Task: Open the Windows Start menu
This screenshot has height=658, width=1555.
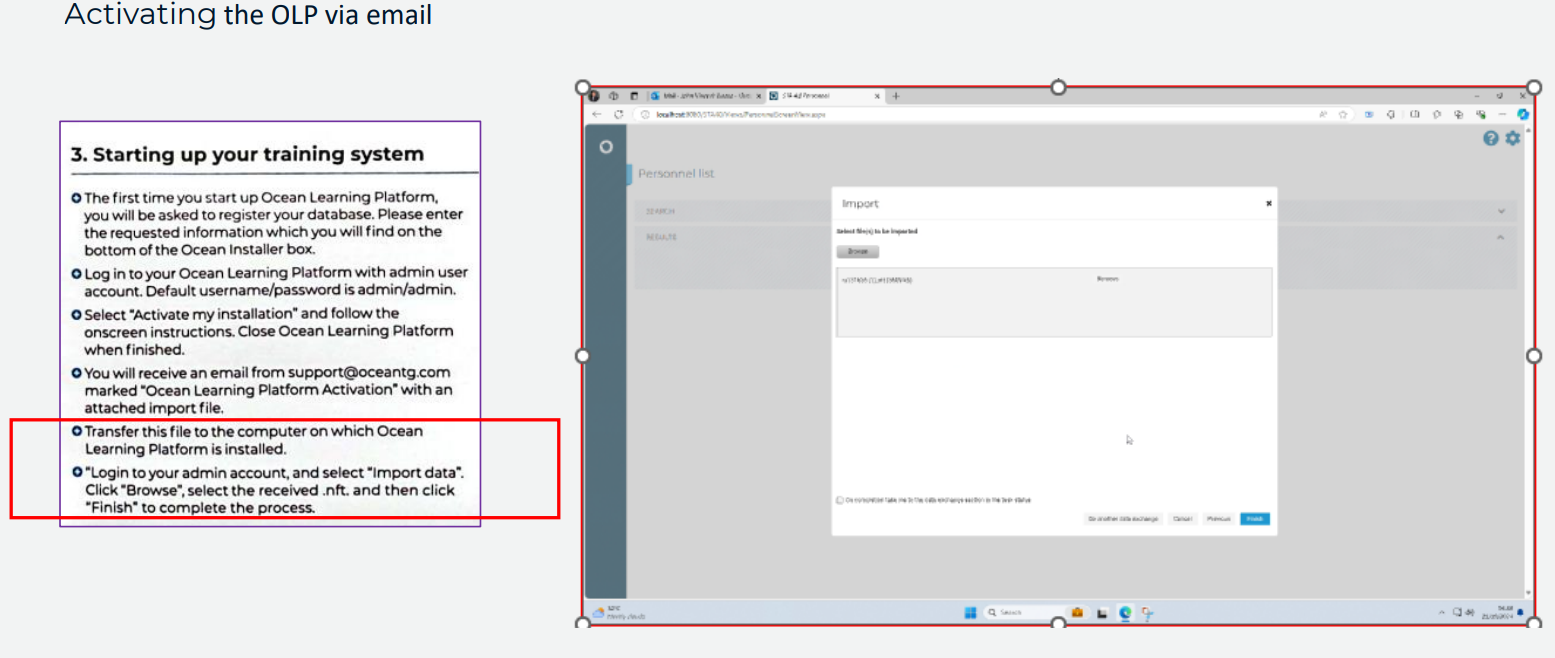Action: coord(968,612)
